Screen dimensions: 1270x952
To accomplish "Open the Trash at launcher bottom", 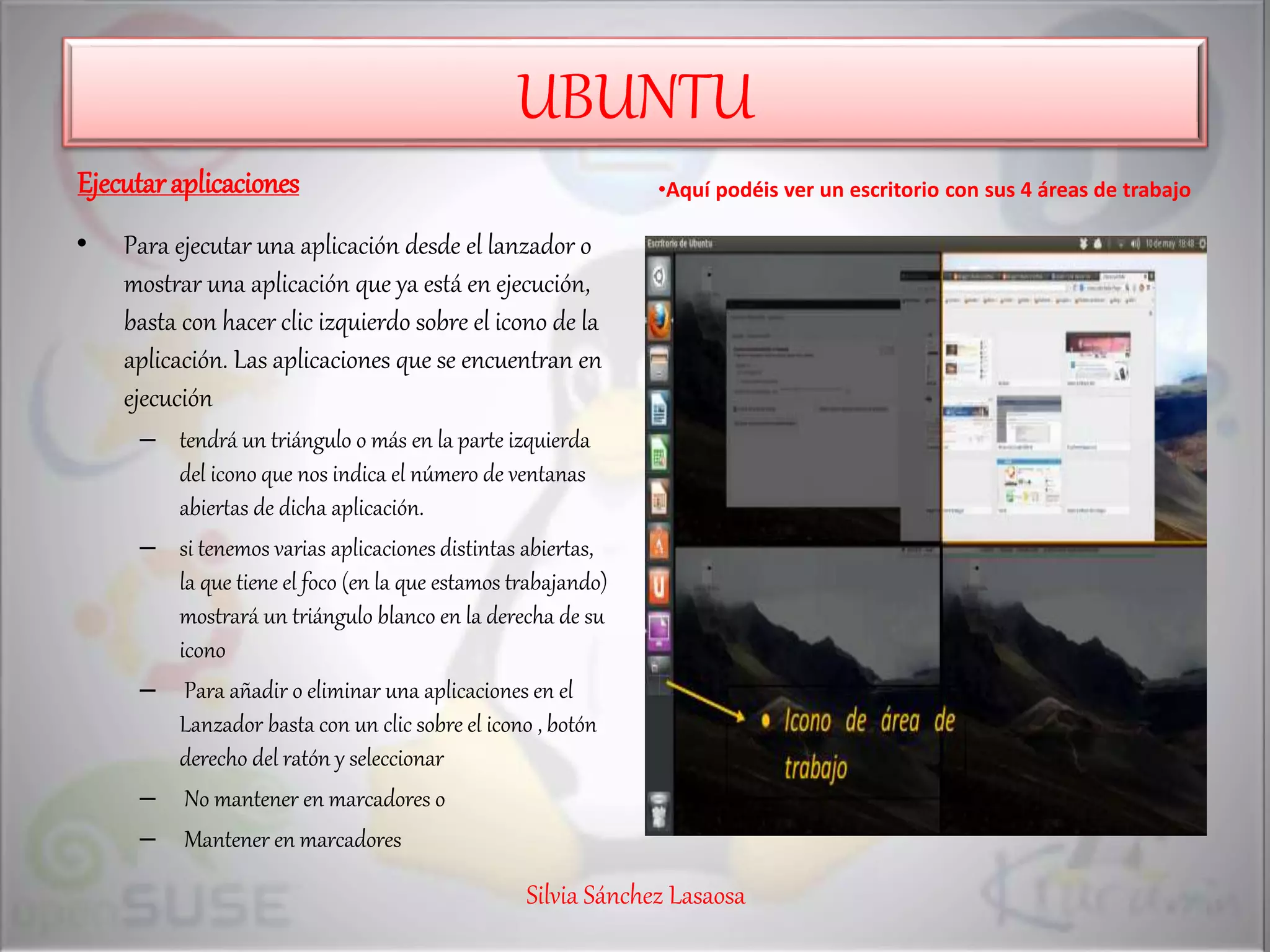I will click(659, 811).
